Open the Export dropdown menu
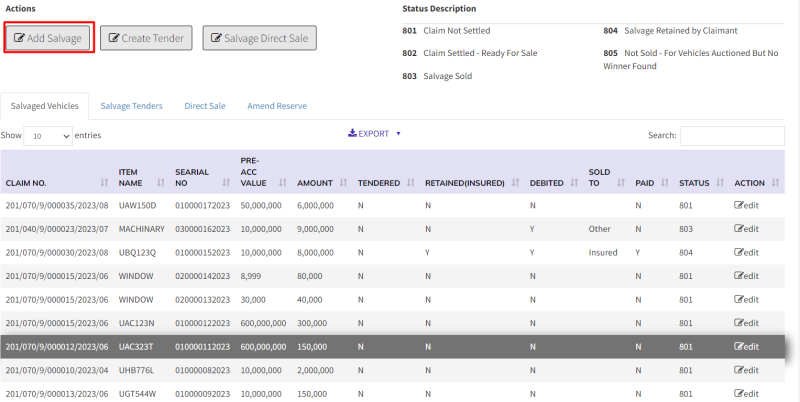Image resolution: width=800 pixels, height=402 pixels. click(x=374, y=133)
